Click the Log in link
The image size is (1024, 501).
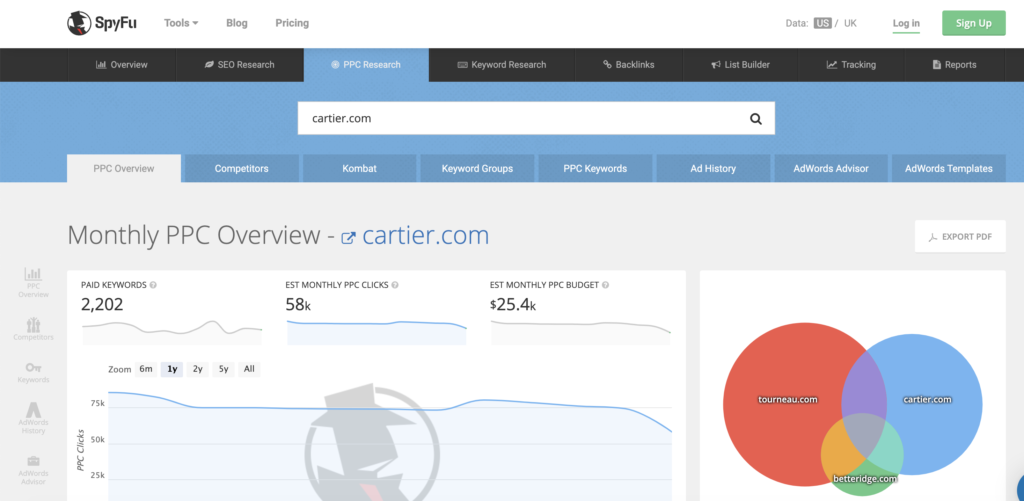coord(906,24)
